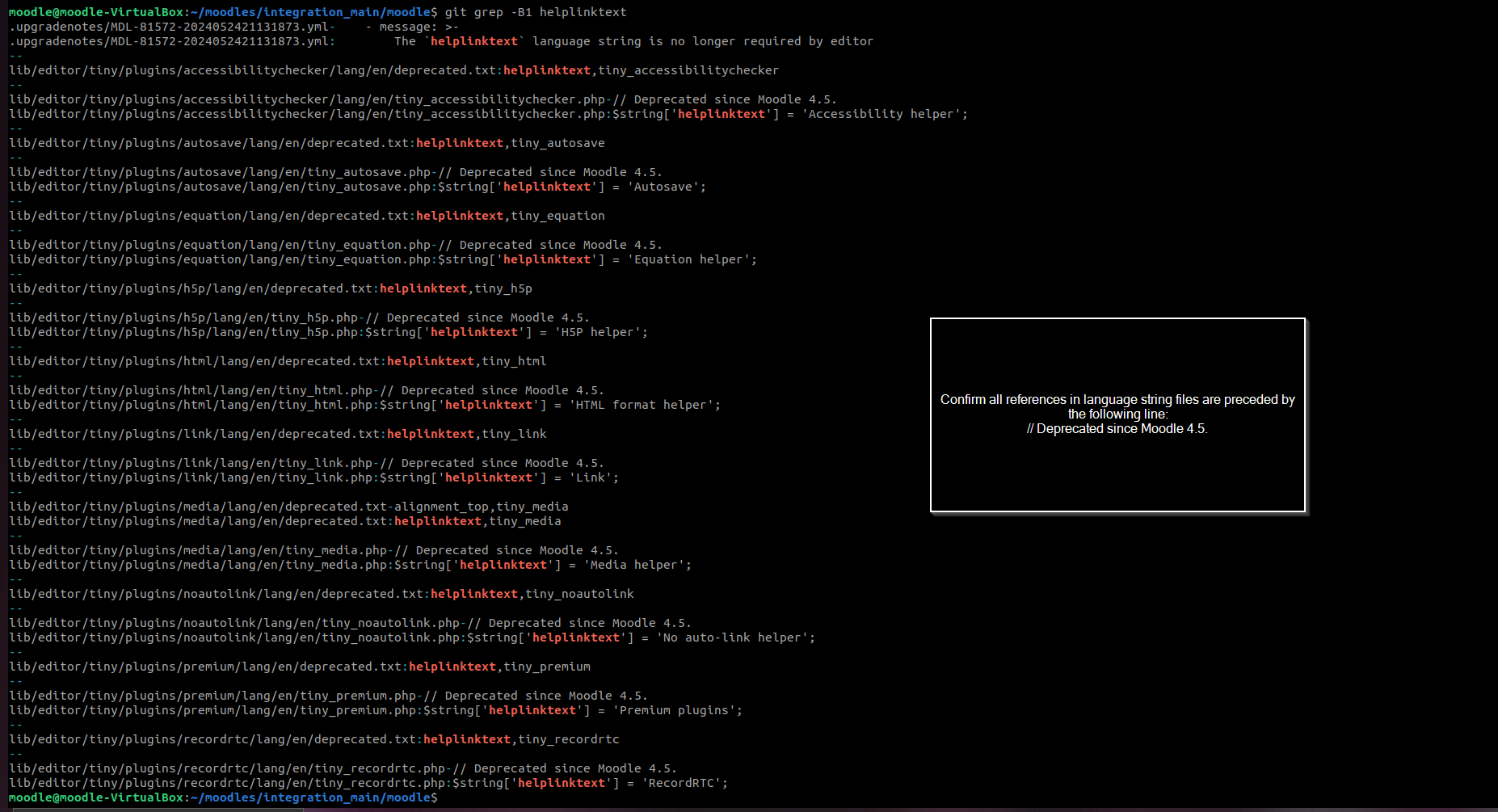The width and height of the screenshot is (1498, 812).
Task: Click the tiny_premium.php 'Deprecated since Moodle 4.5' line
Action: (329, 696)
